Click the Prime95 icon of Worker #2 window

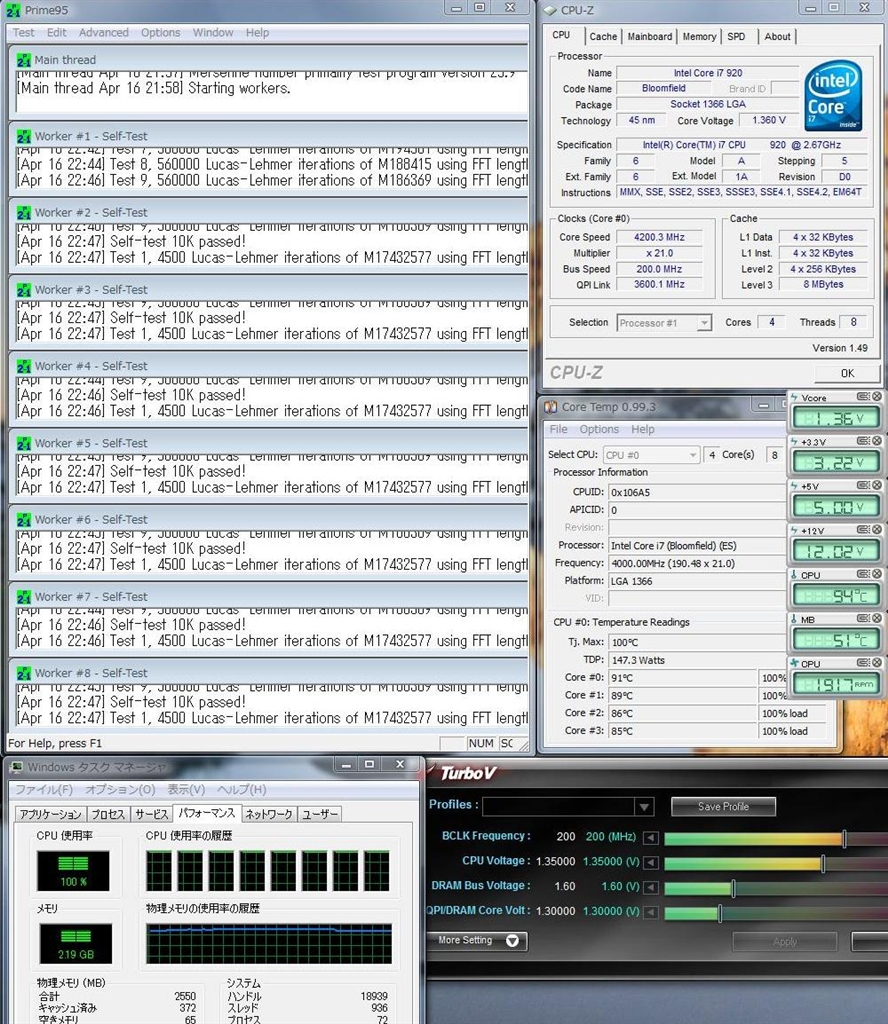pos(24,213)
